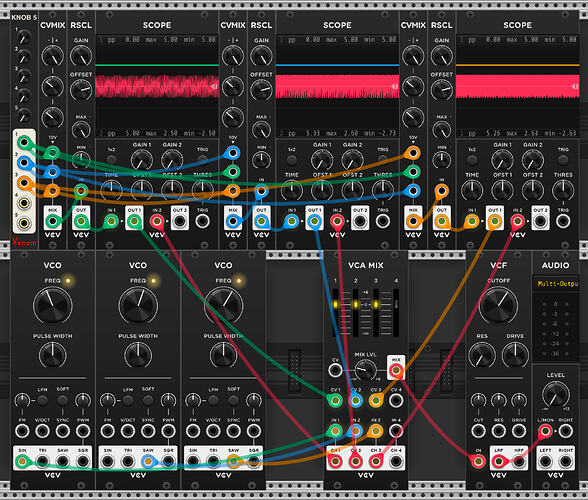Click the THRES knob on the right SCOPE
Viewport: 588px width, 500px height.
point(563,190)
